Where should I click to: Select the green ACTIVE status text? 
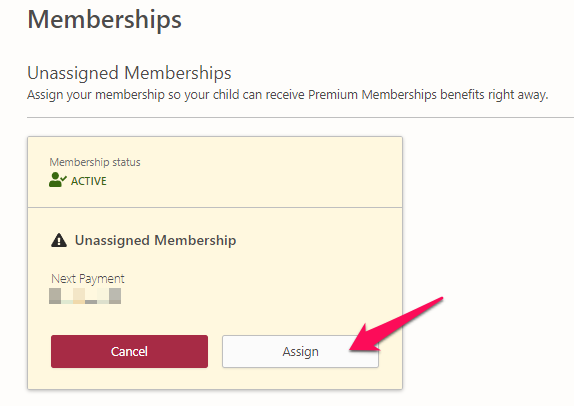pyautogui.click(x=89, y=181)
